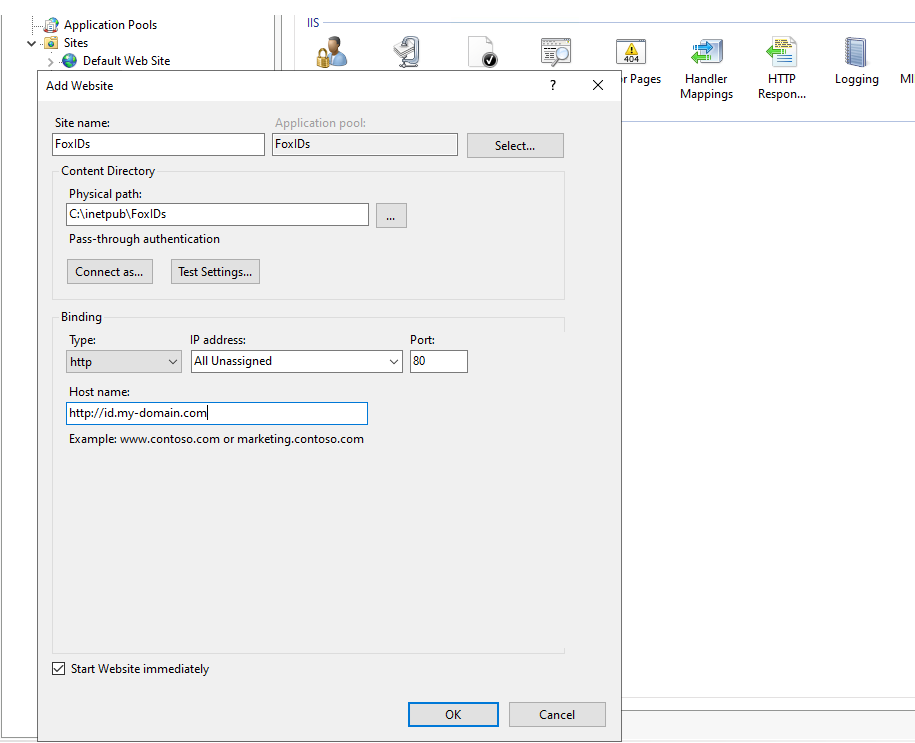Open the dialog help question mark
915x743 pixels.
pos(552,85)
